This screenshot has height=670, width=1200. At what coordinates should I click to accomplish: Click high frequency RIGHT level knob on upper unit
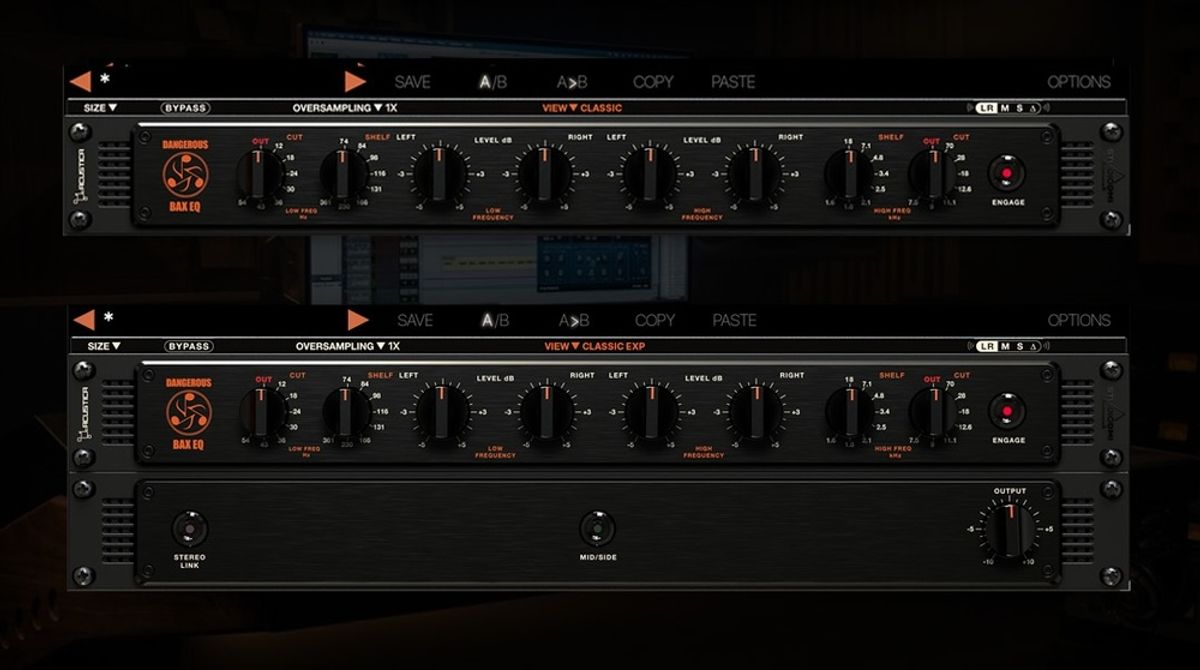click(754, 174)
